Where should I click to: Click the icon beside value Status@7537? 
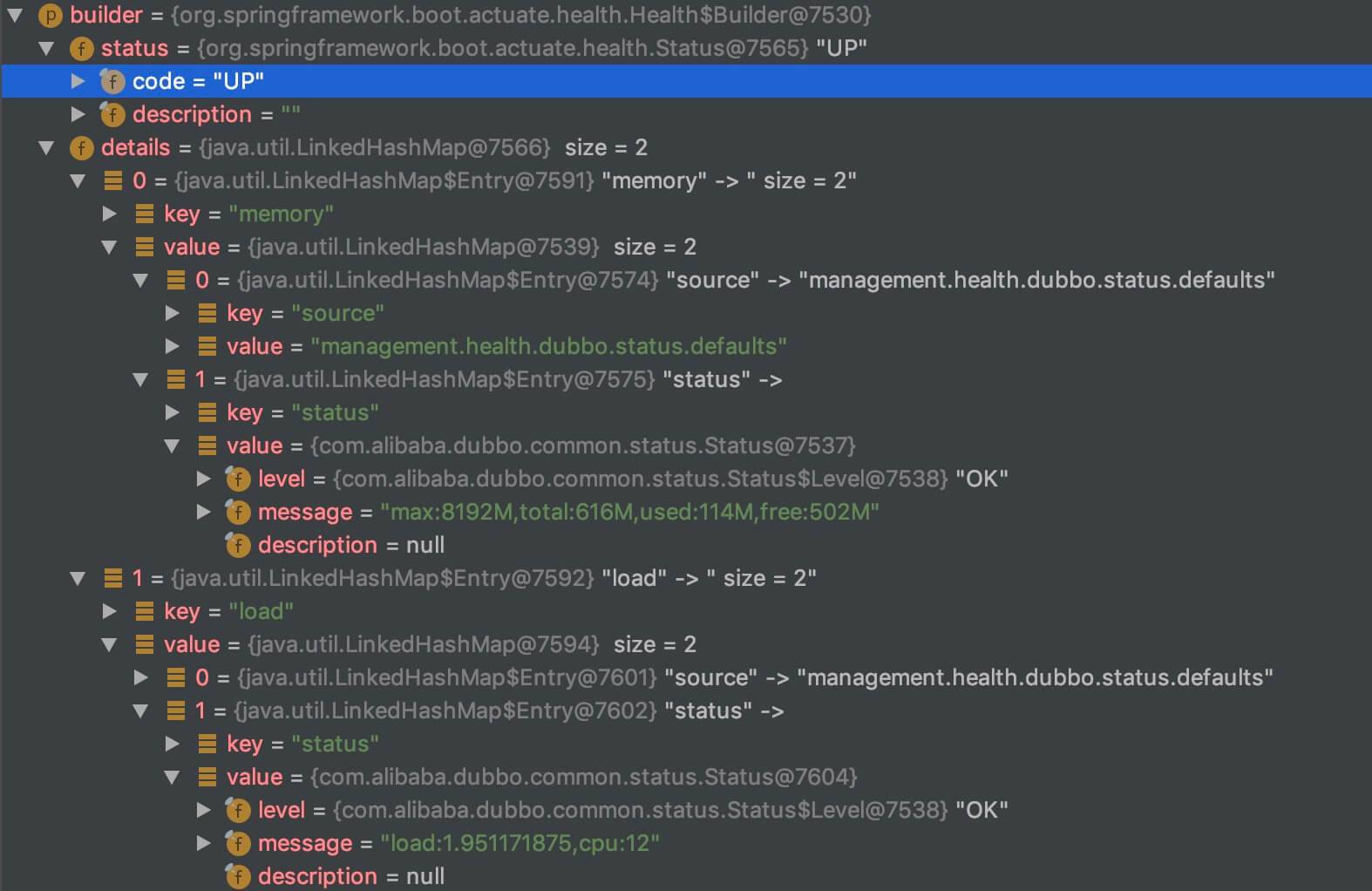coord(207,445)
